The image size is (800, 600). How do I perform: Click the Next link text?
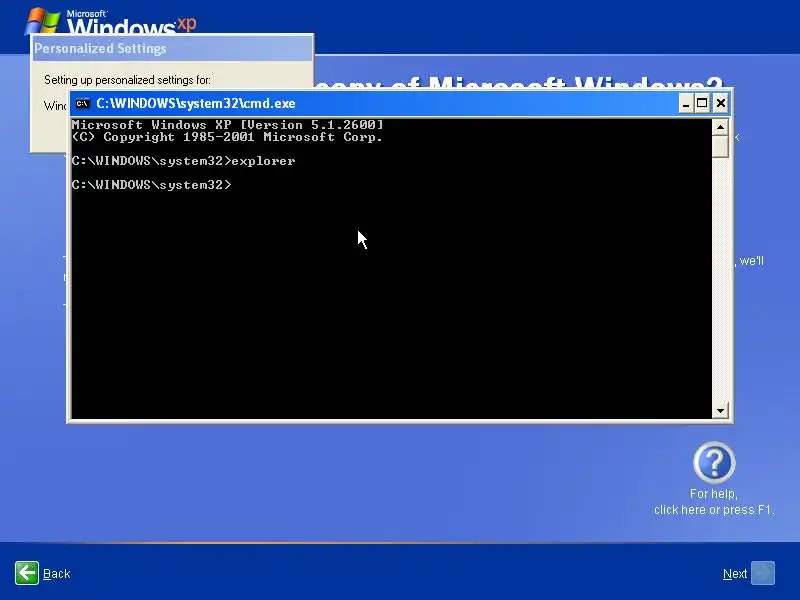pos(735,573)
